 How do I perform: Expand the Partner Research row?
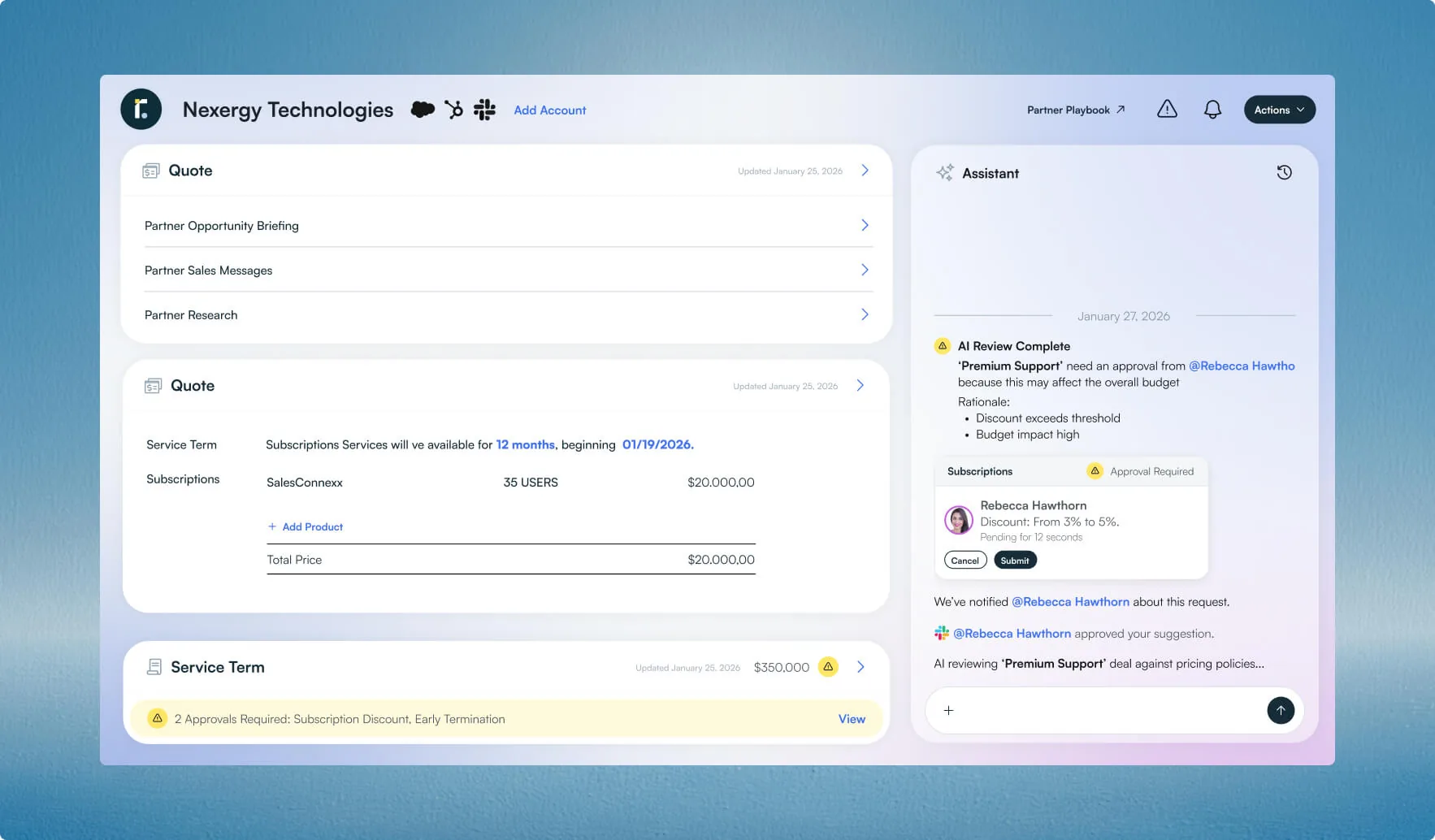point(509,314)
